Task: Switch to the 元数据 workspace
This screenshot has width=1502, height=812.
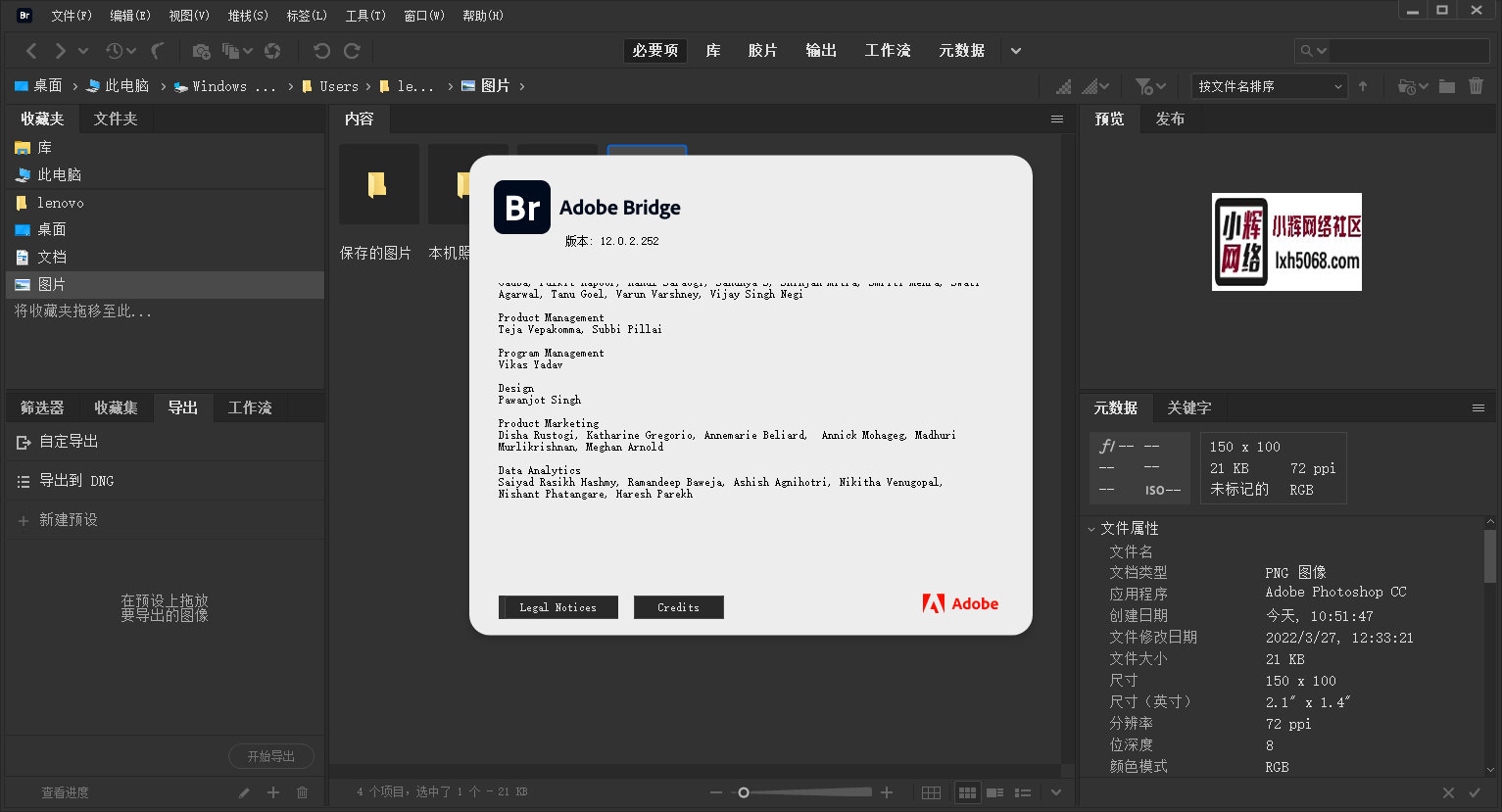Action: [x=961, y=51]
